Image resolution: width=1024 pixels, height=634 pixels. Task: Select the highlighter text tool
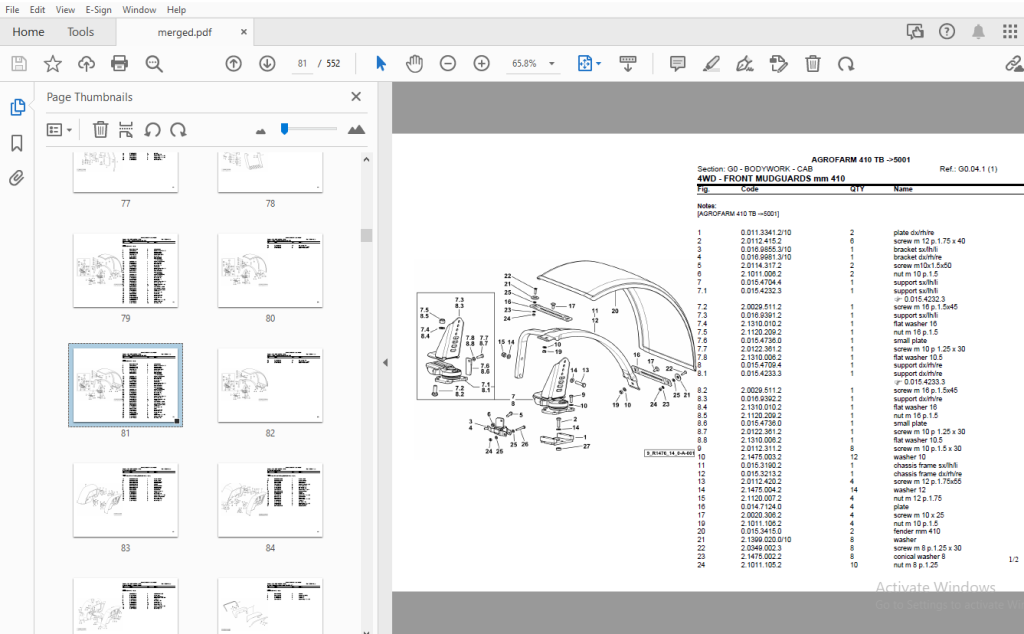[x=711, y=63]
